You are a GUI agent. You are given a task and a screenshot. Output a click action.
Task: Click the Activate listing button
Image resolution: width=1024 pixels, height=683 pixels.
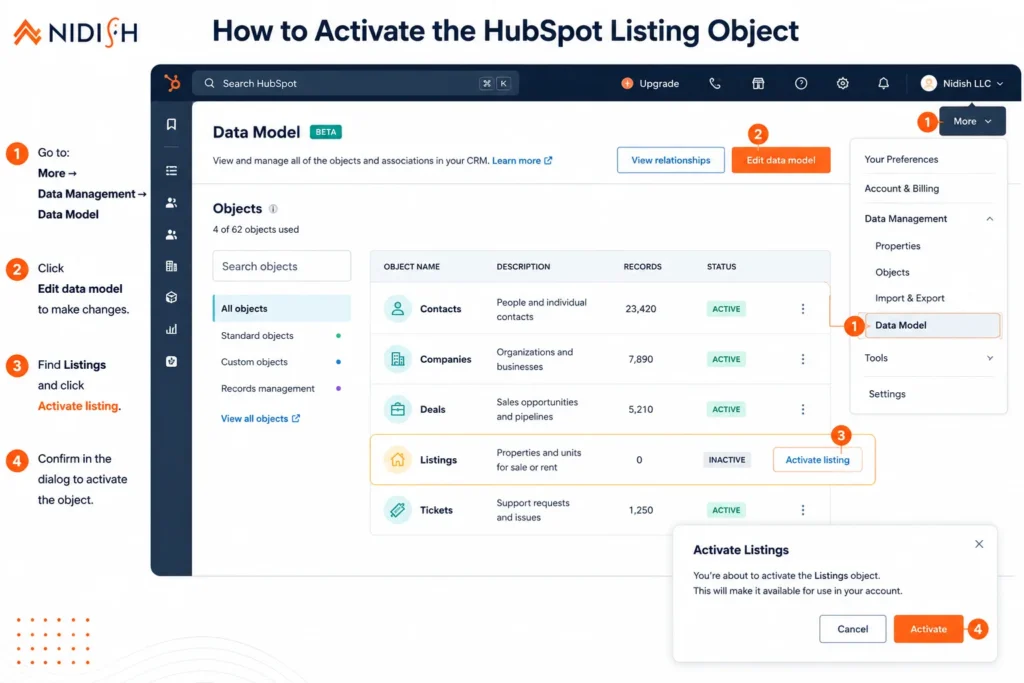817,460
